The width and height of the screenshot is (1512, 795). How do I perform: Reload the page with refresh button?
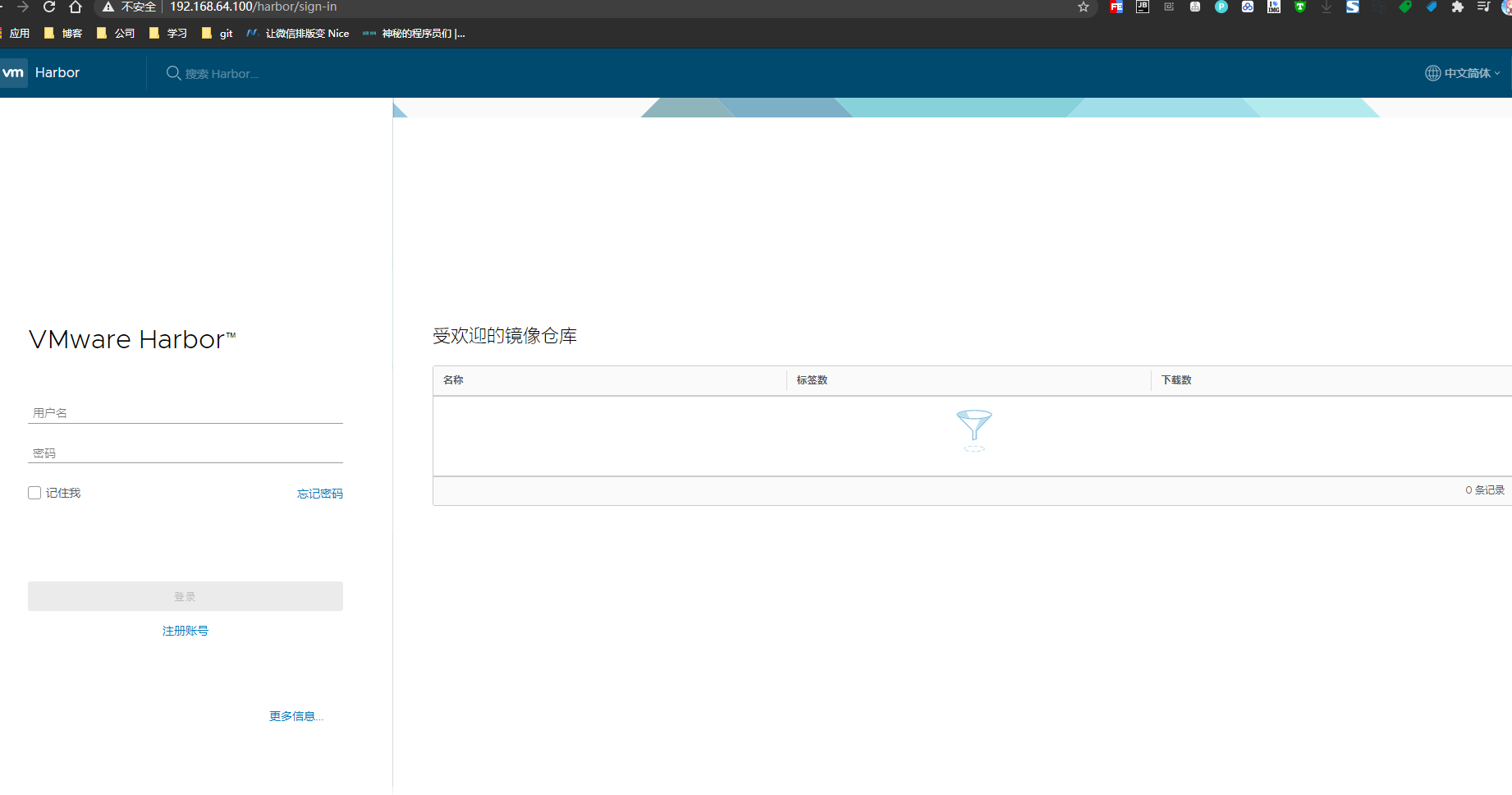pos(49,7)
